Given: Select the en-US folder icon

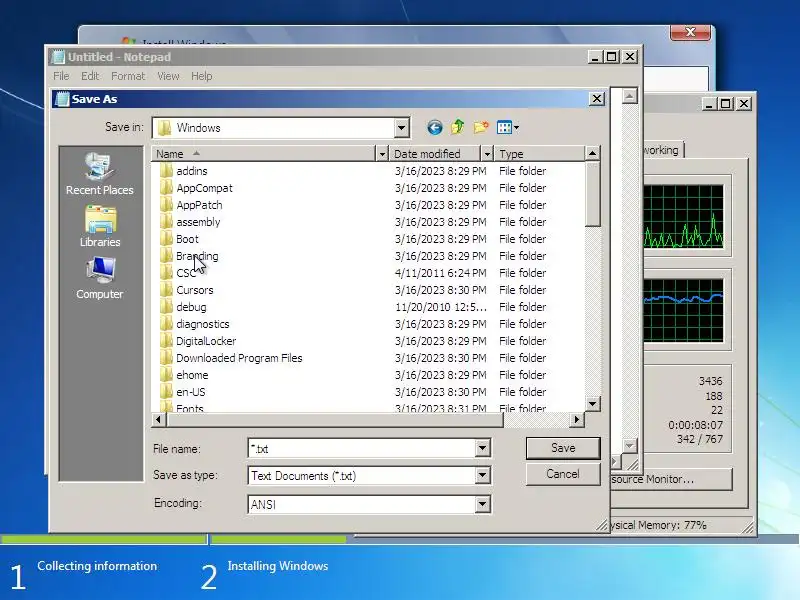Looking at the screenshot, I should (x=166, y=392).
